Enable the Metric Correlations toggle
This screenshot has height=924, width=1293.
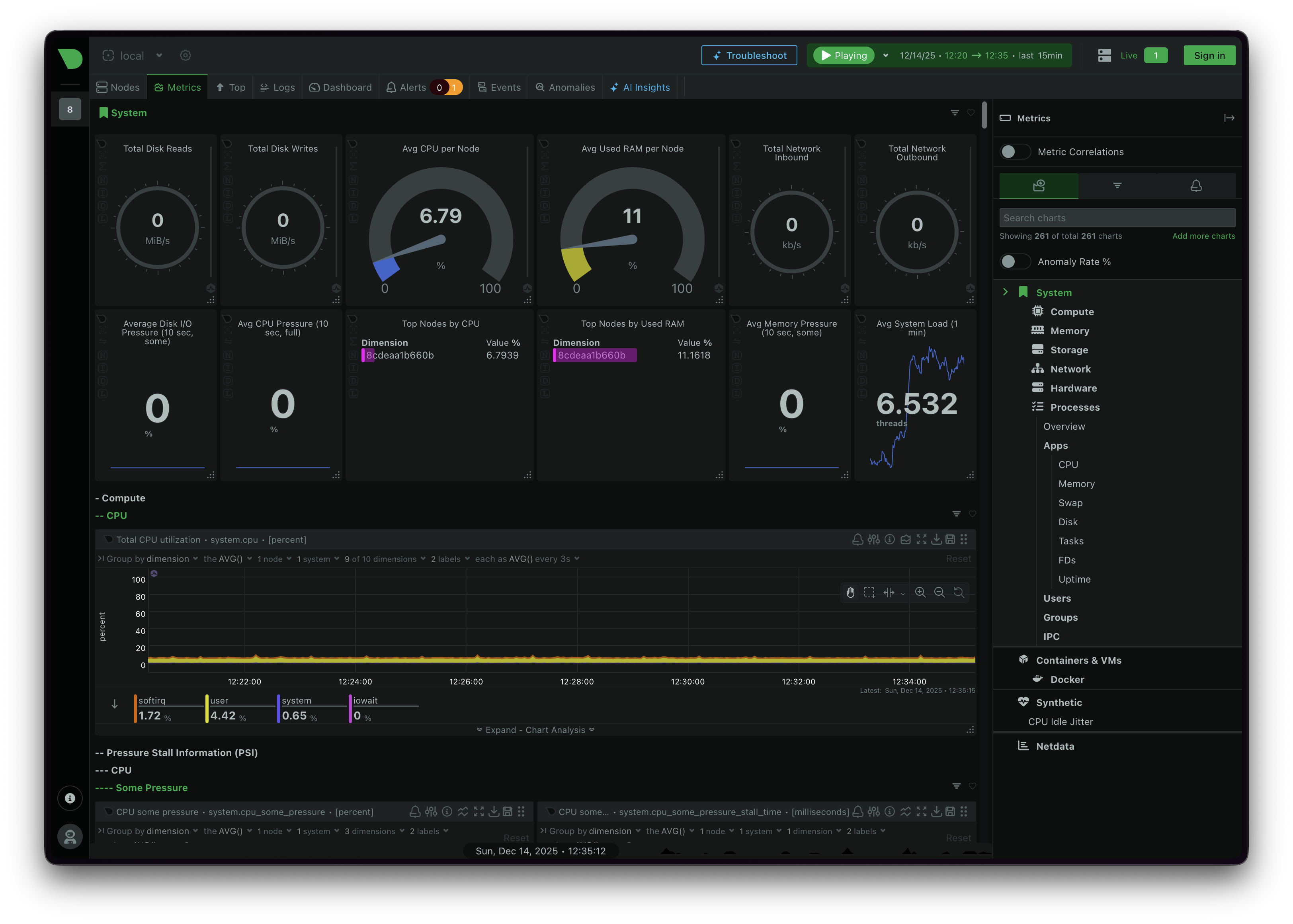click(1015, 151)
